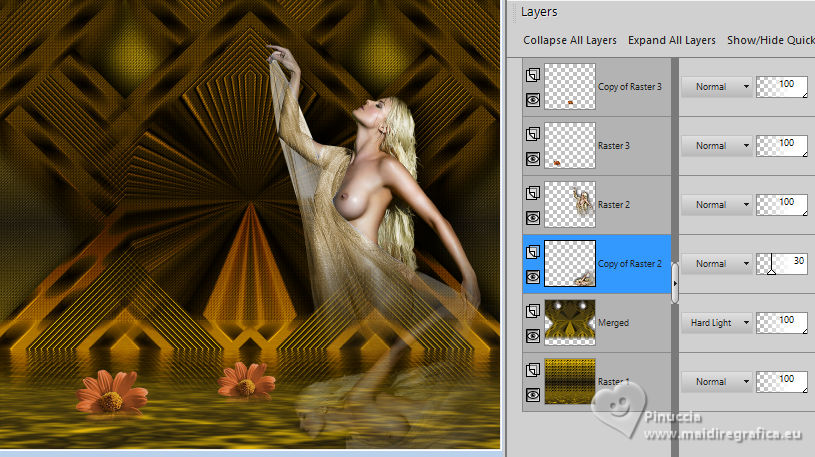815x457 pixels.
Task: Click the Merged layer name
Action: 613,323
